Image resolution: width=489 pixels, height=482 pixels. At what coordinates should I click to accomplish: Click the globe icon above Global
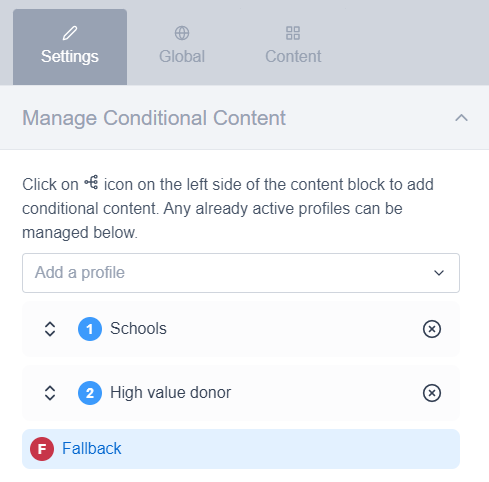click(x=182, y=33)
